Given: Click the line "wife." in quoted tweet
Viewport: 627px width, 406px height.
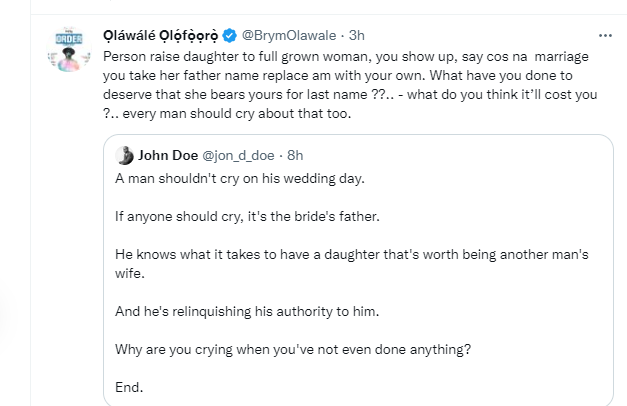Looking at the screenshot, I should tap(131, 273).
